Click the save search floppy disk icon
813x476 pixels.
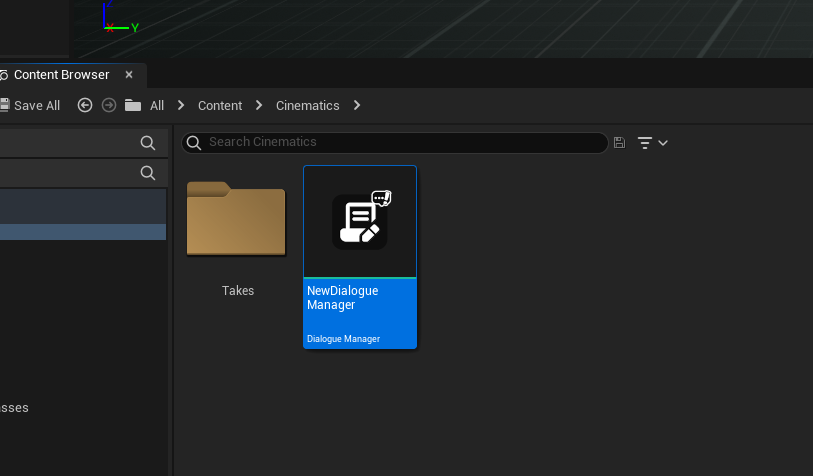(x=619, y=143)
